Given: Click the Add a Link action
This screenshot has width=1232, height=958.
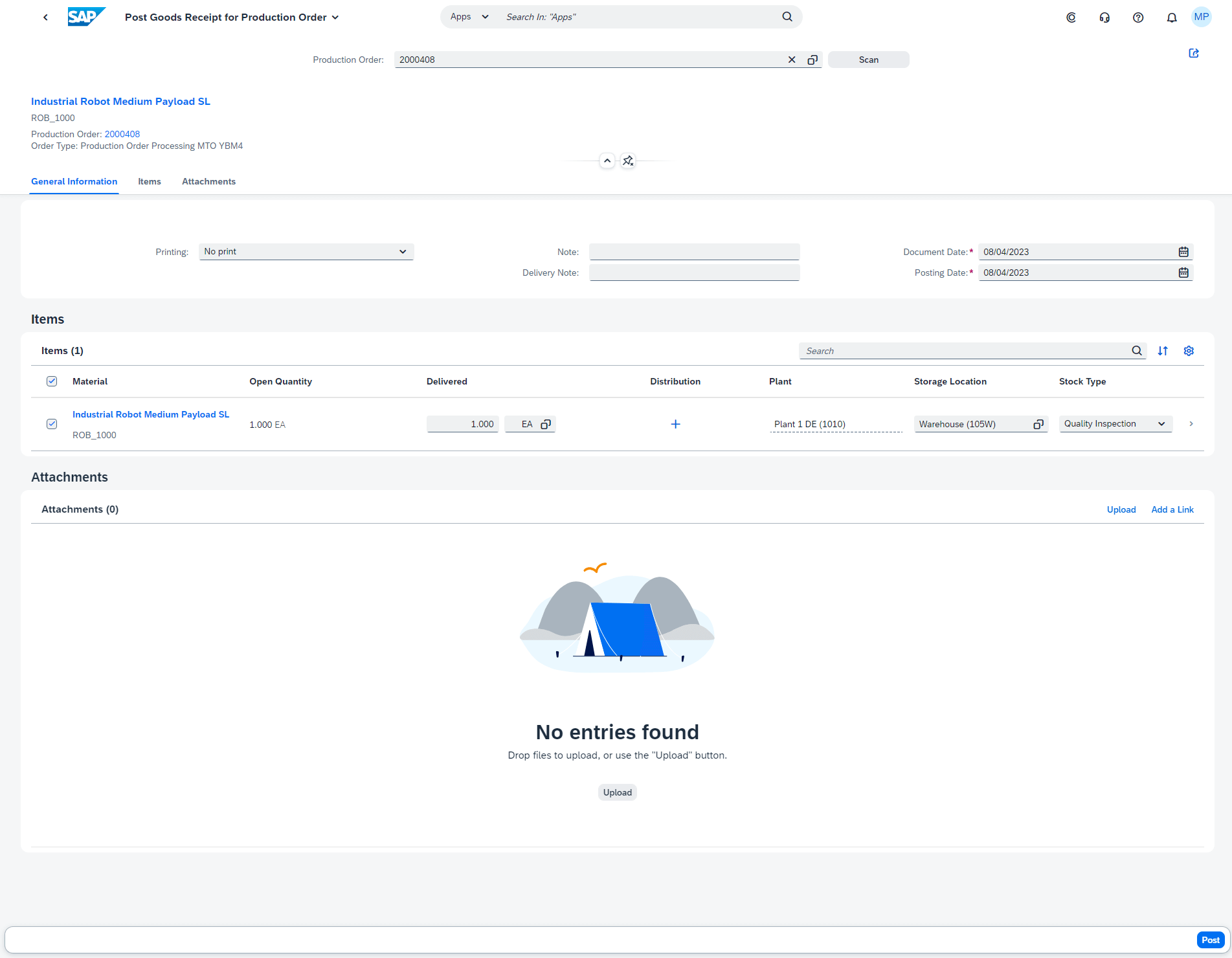Looking at the screenshot, I should [x=1172, y=509].
